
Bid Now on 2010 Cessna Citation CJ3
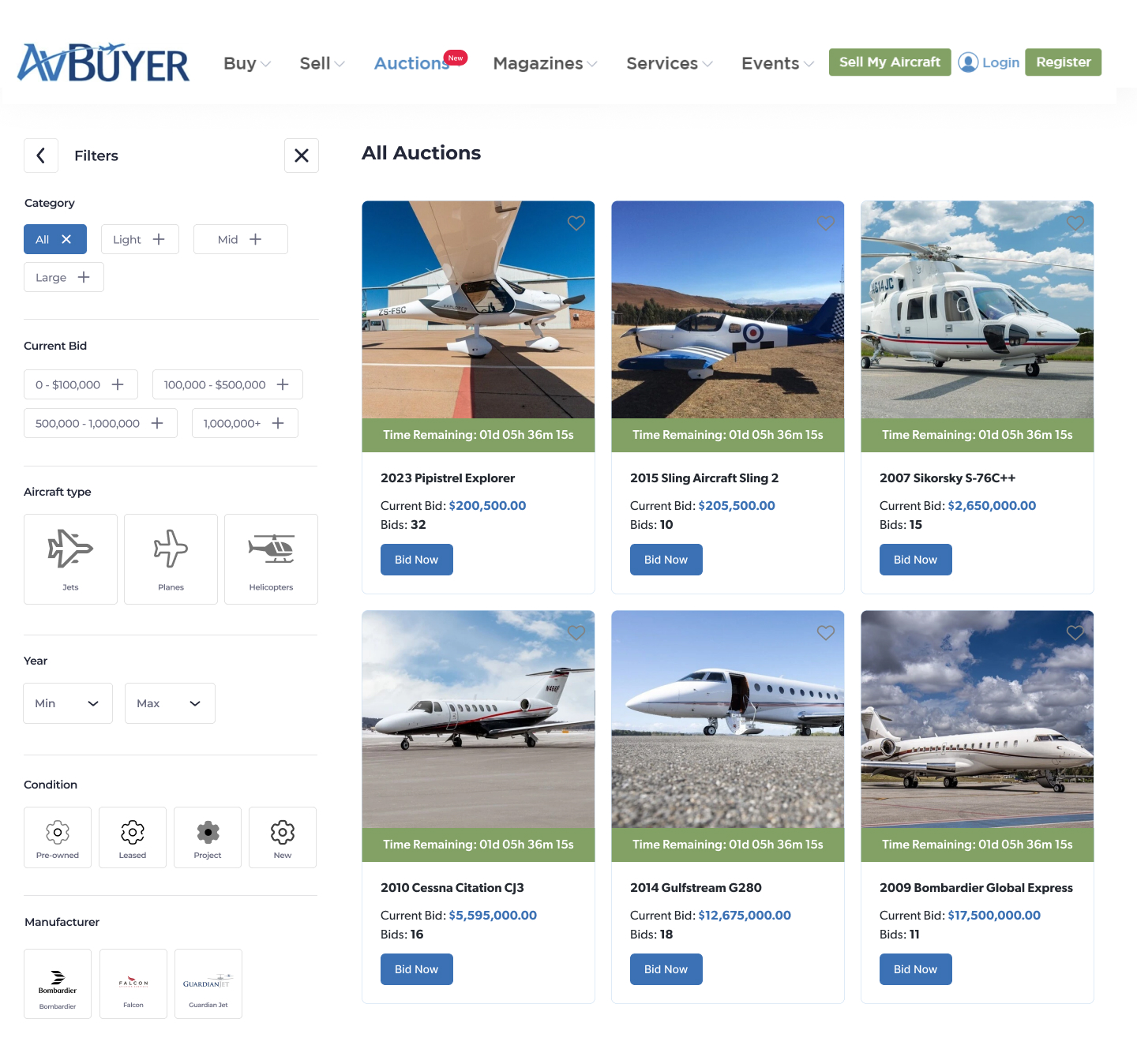(x=417, y=969)
